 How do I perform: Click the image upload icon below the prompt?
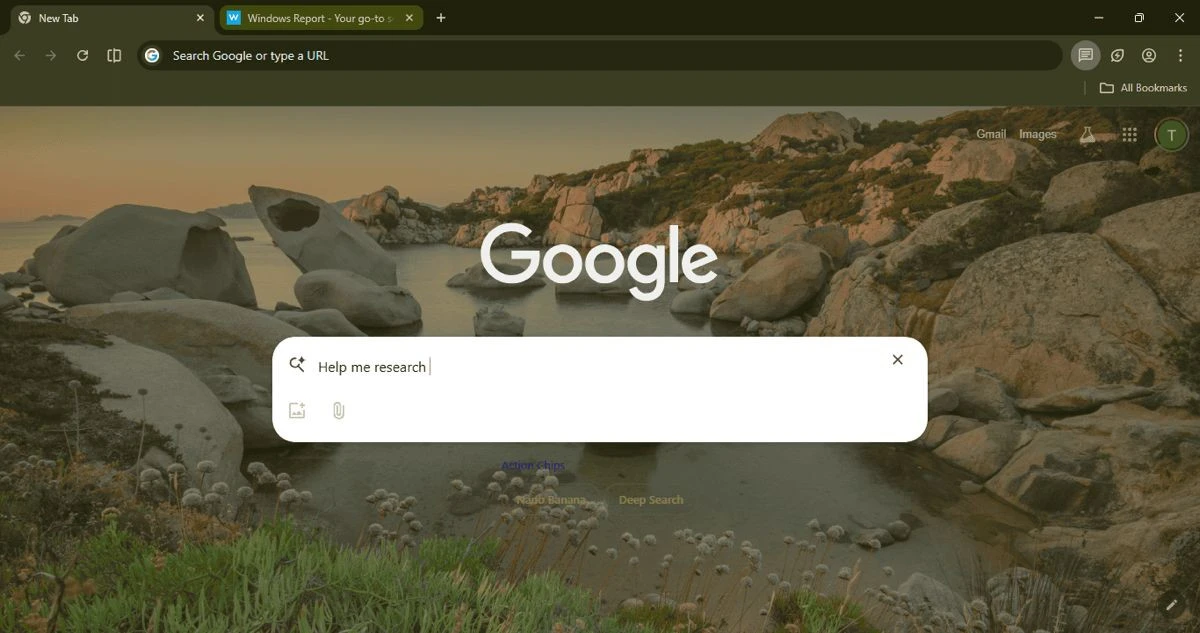click(296, 410)
